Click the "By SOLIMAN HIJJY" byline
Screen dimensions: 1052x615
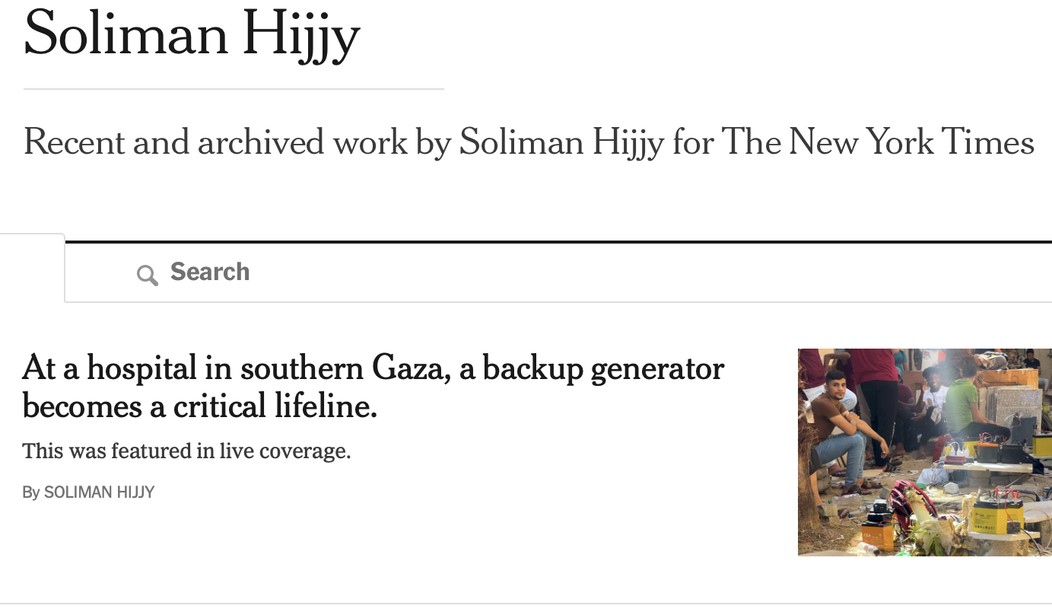point(88,492)
